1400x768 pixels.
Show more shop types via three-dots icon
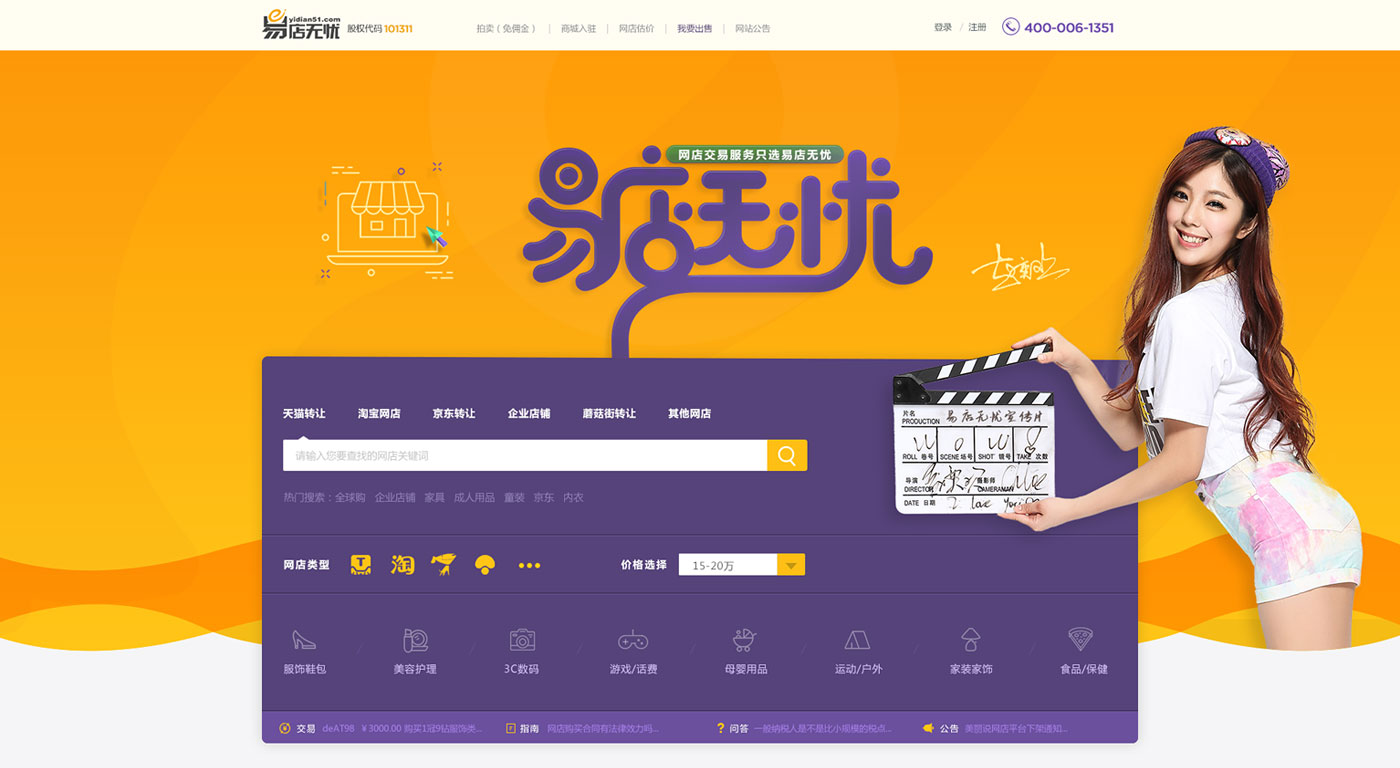pyautogui.click(x=529, y=566)
